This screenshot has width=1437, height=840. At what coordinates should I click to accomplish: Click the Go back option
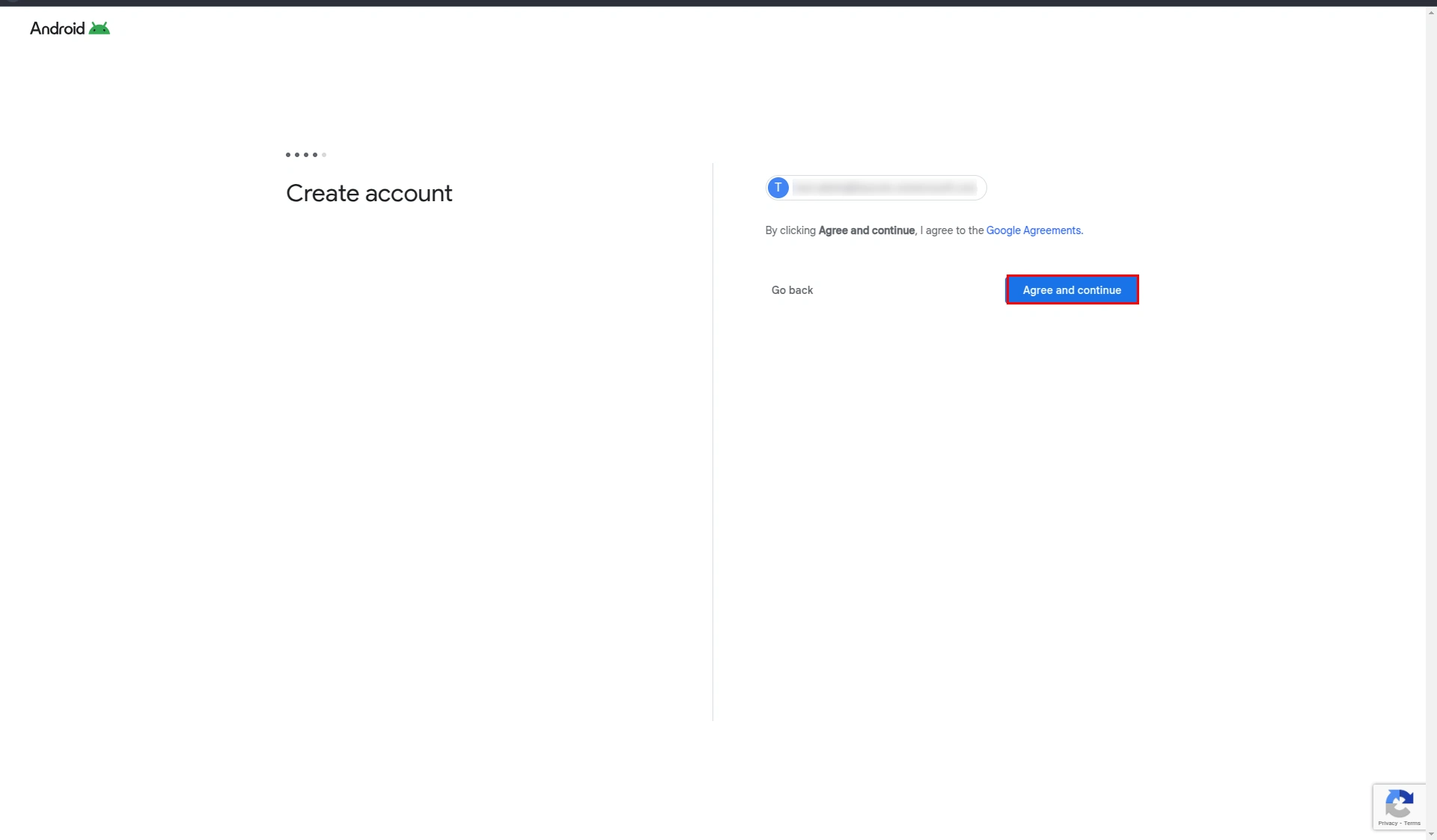coord(792,290)
